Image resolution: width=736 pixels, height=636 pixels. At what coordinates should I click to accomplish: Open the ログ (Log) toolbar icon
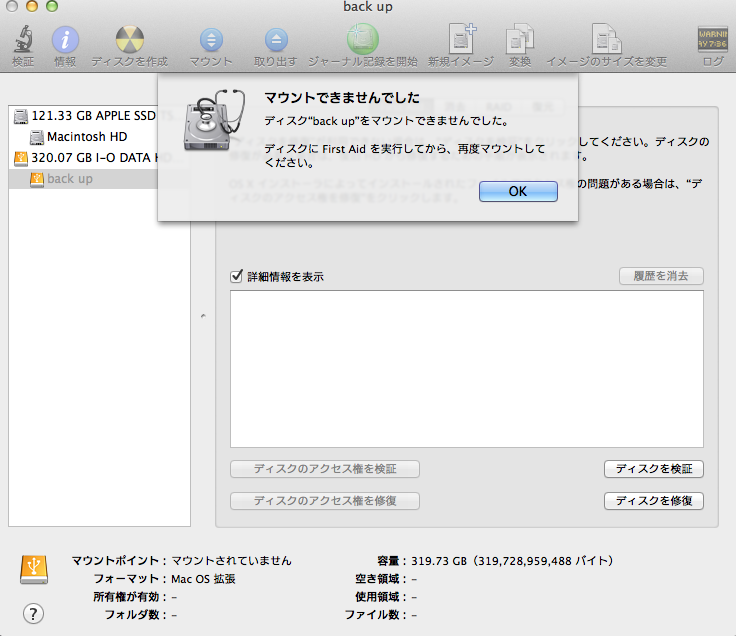pos(713,39)
